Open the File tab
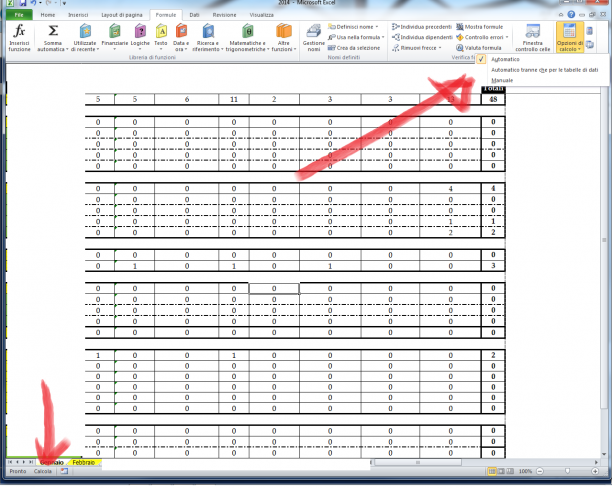 [19, 15]
